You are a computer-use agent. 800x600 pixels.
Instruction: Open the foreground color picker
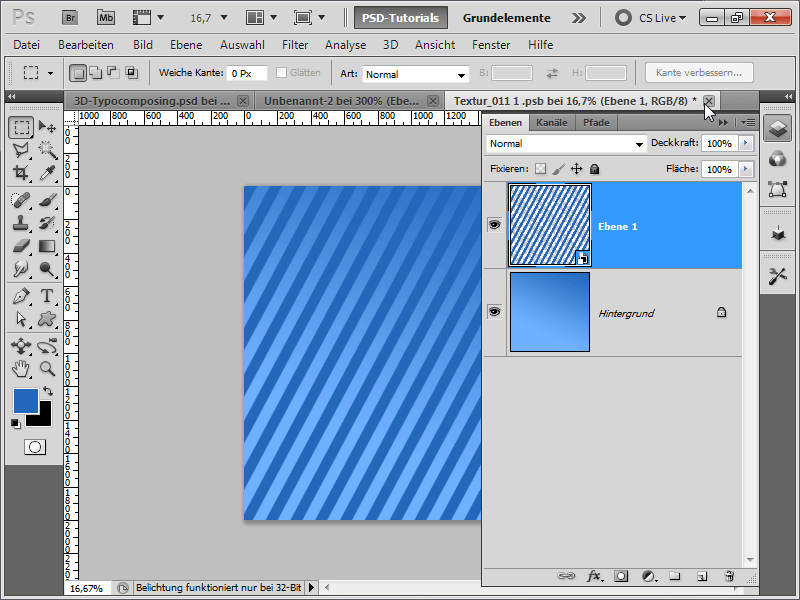coord(26,401)
